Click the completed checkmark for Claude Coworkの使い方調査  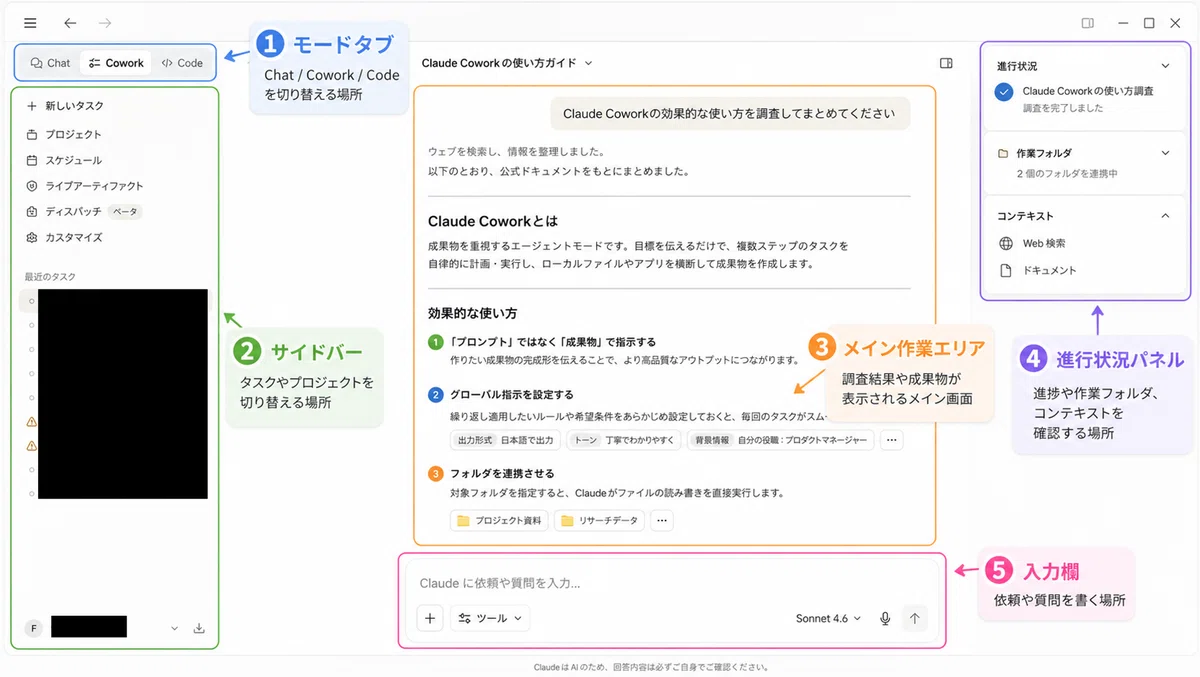1004,92
